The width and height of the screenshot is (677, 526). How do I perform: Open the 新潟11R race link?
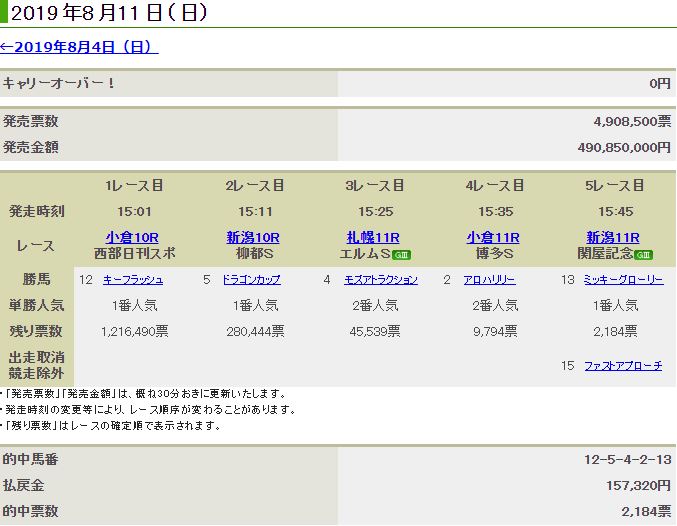tap(614, 237)
